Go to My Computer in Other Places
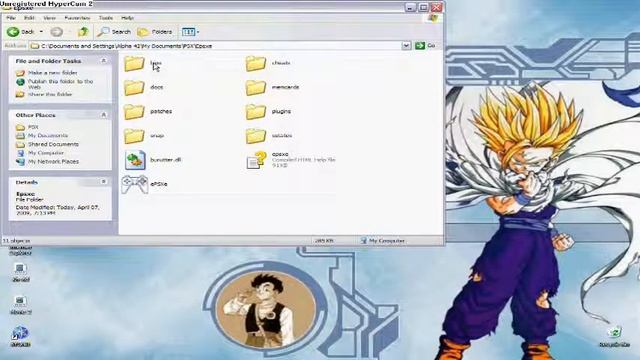 [x=46, y=153]
